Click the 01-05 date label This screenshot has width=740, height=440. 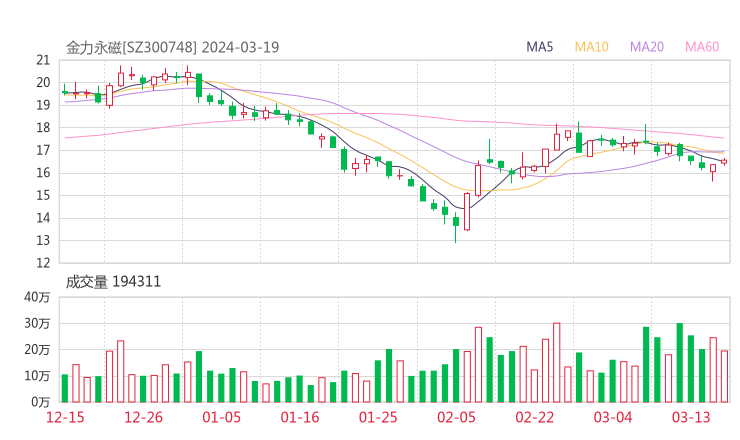click(221, 417)
